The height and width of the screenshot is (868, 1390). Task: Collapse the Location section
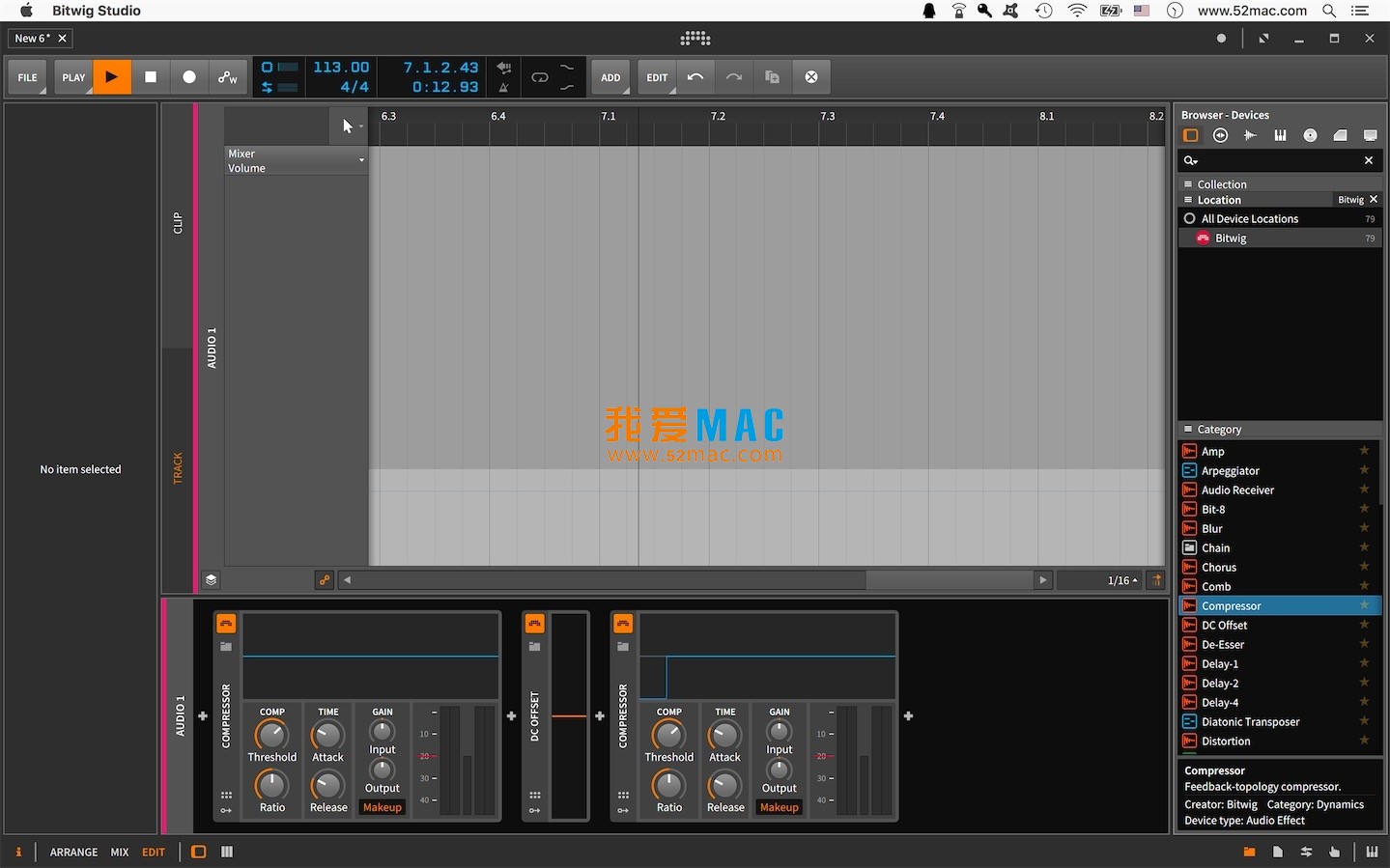click(x=1256, y=200)
